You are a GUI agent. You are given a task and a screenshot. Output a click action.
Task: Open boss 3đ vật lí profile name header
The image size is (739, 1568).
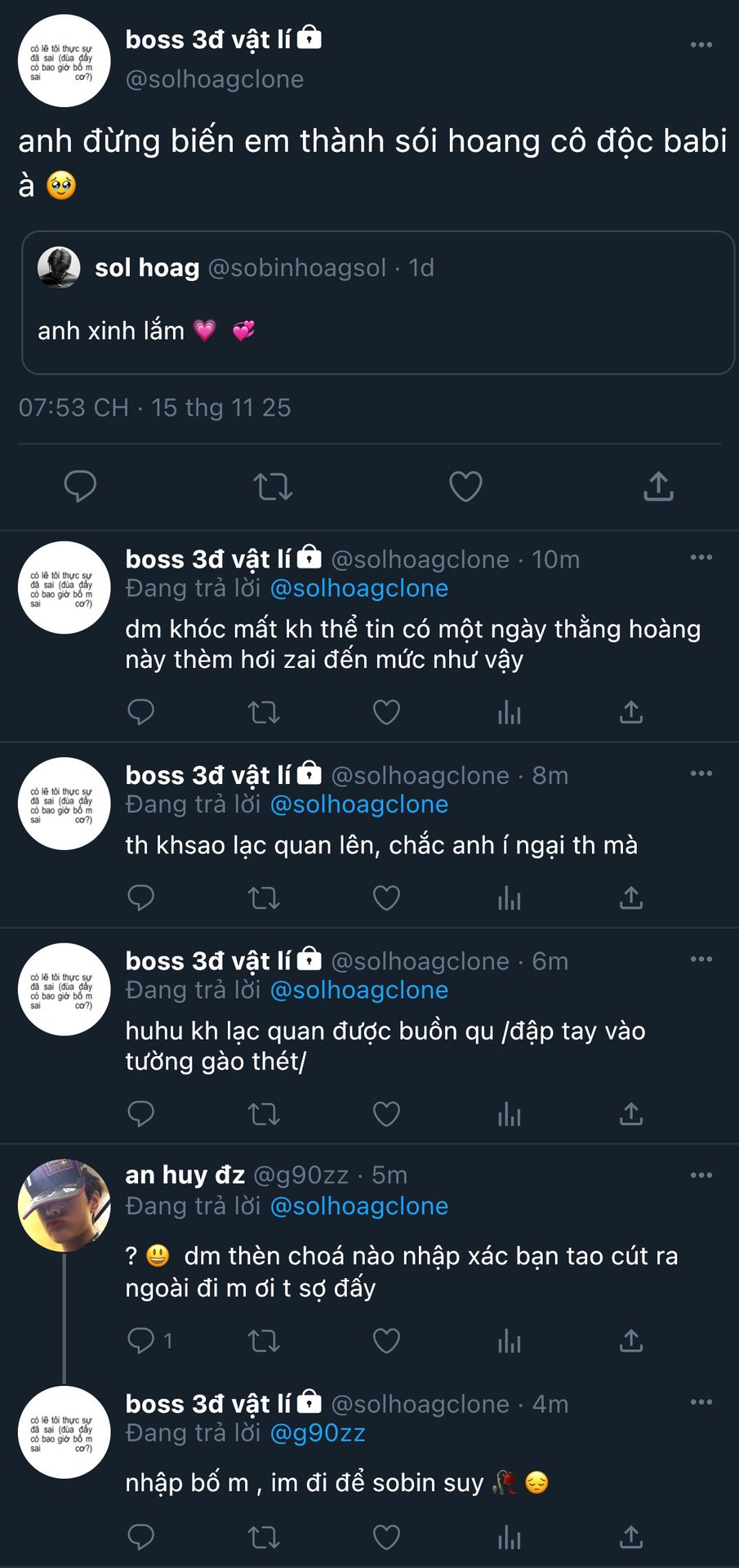[x=208, y=39]
